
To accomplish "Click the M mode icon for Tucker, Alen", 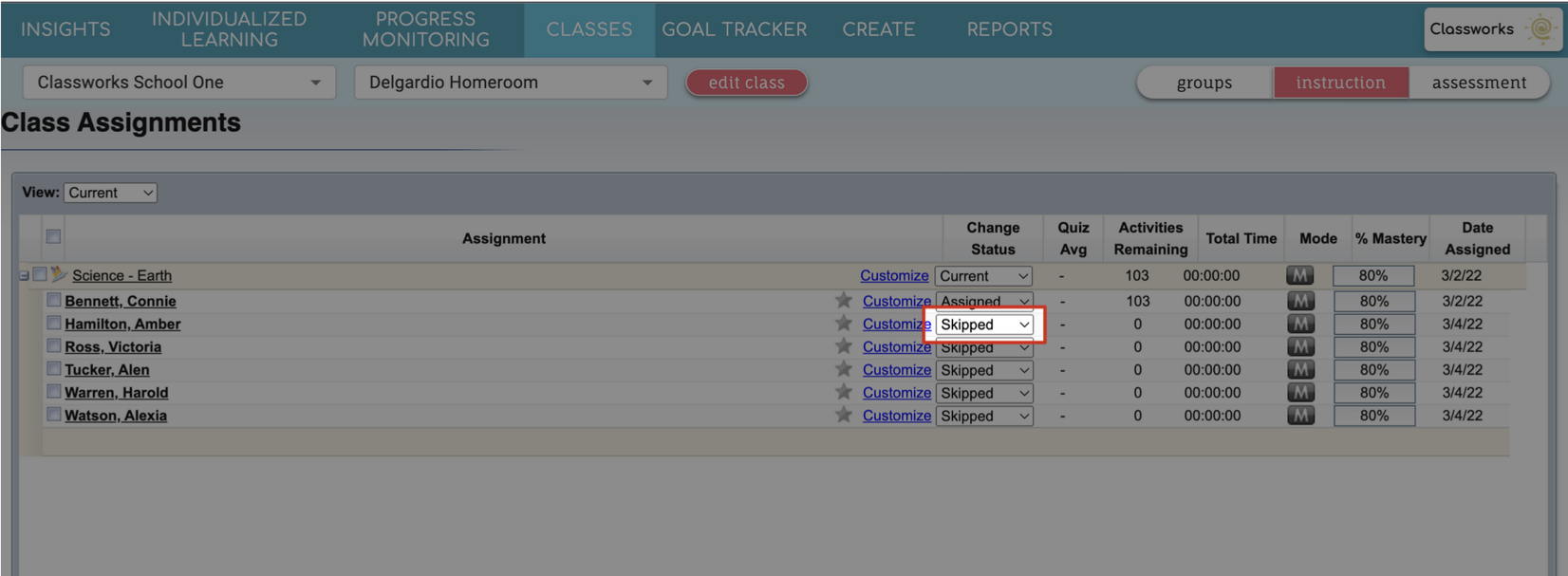I will tap(1300, 369).
